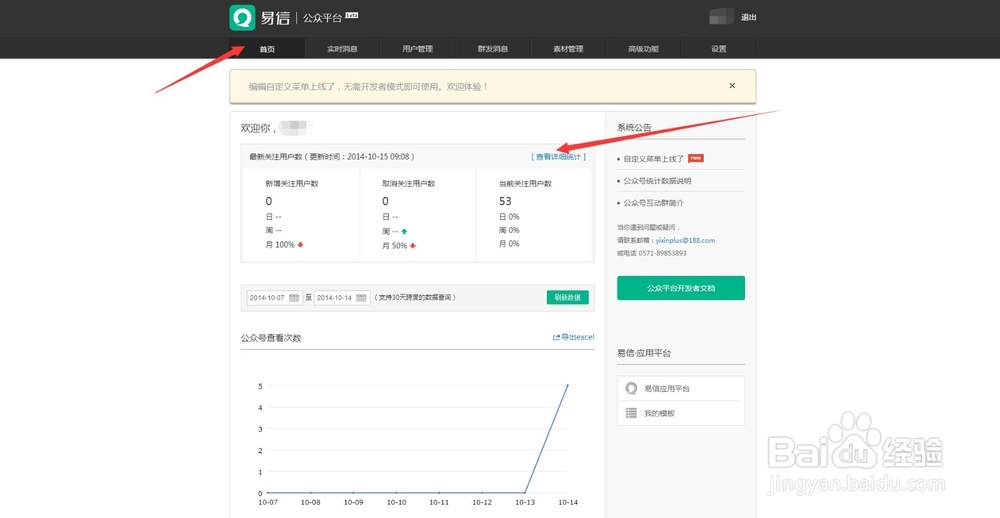Click the 月 50% value under unfollows
Screen dimensions: 1000x518
click(395, 245)
